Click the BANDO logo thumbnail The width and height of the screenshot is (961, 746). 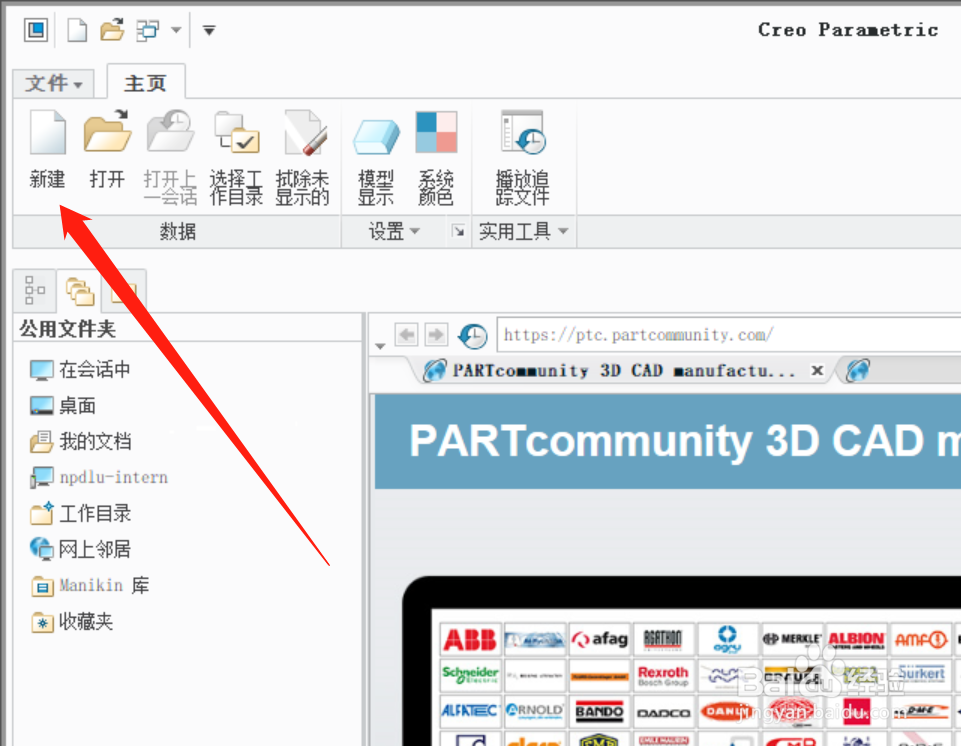pos(599,711)
